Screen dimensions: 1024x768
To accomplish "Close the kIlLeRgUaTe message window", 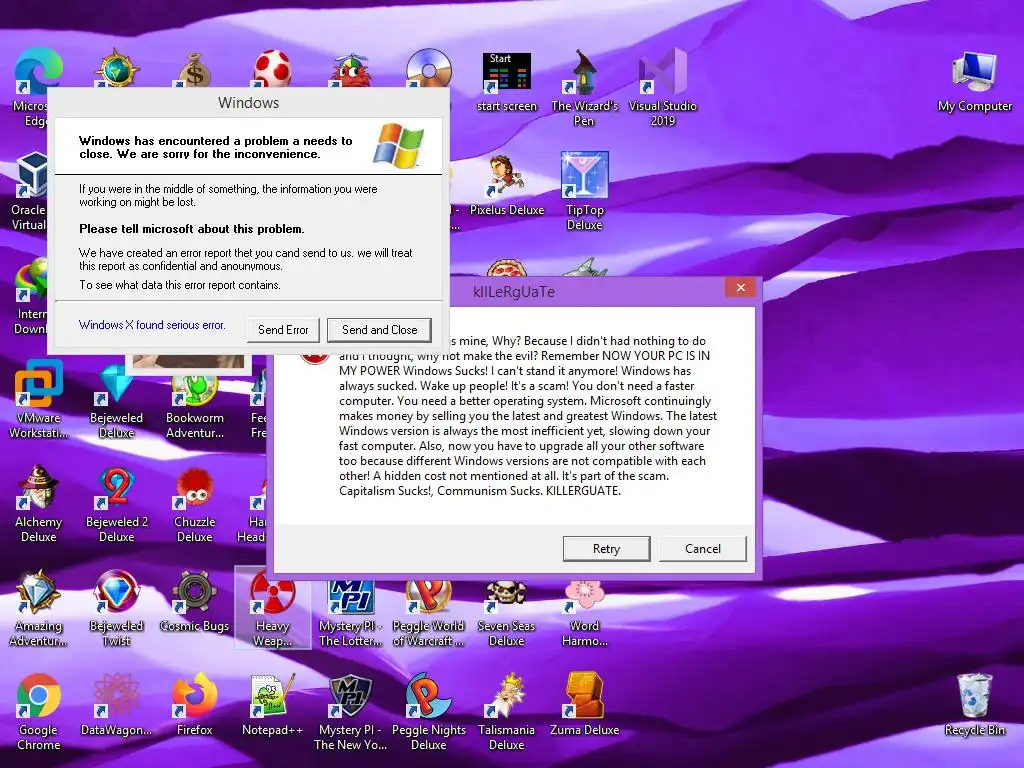I will [741, 287].
